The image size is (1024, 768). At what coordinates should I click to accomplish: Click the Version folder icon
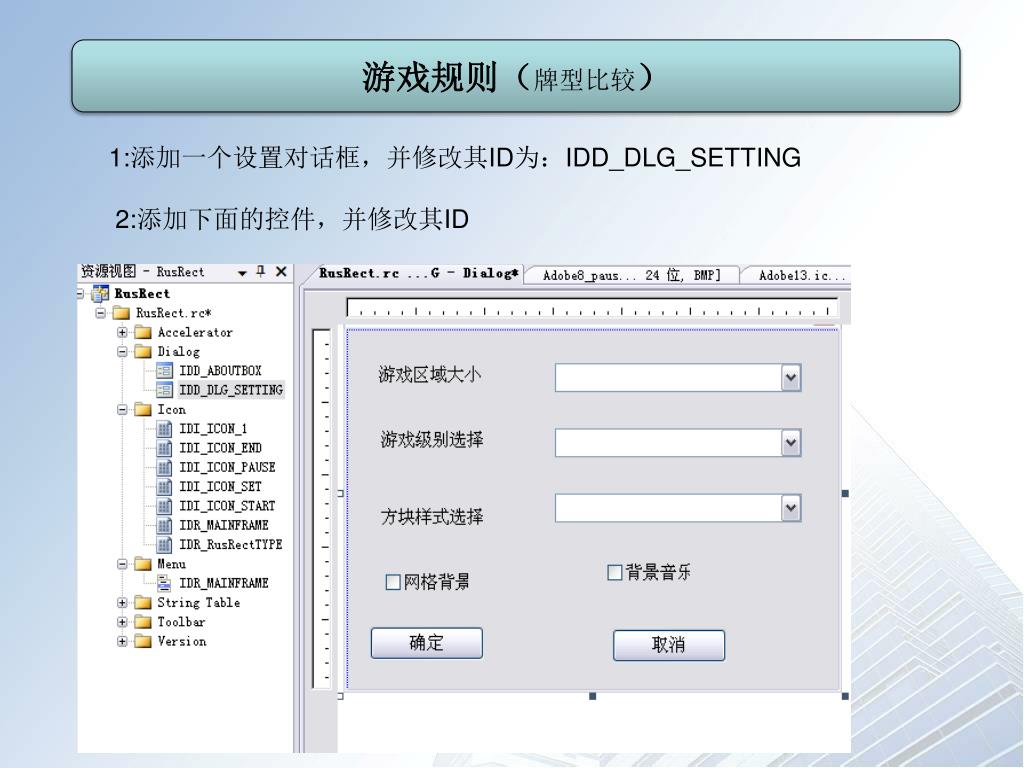click(143, 641)
